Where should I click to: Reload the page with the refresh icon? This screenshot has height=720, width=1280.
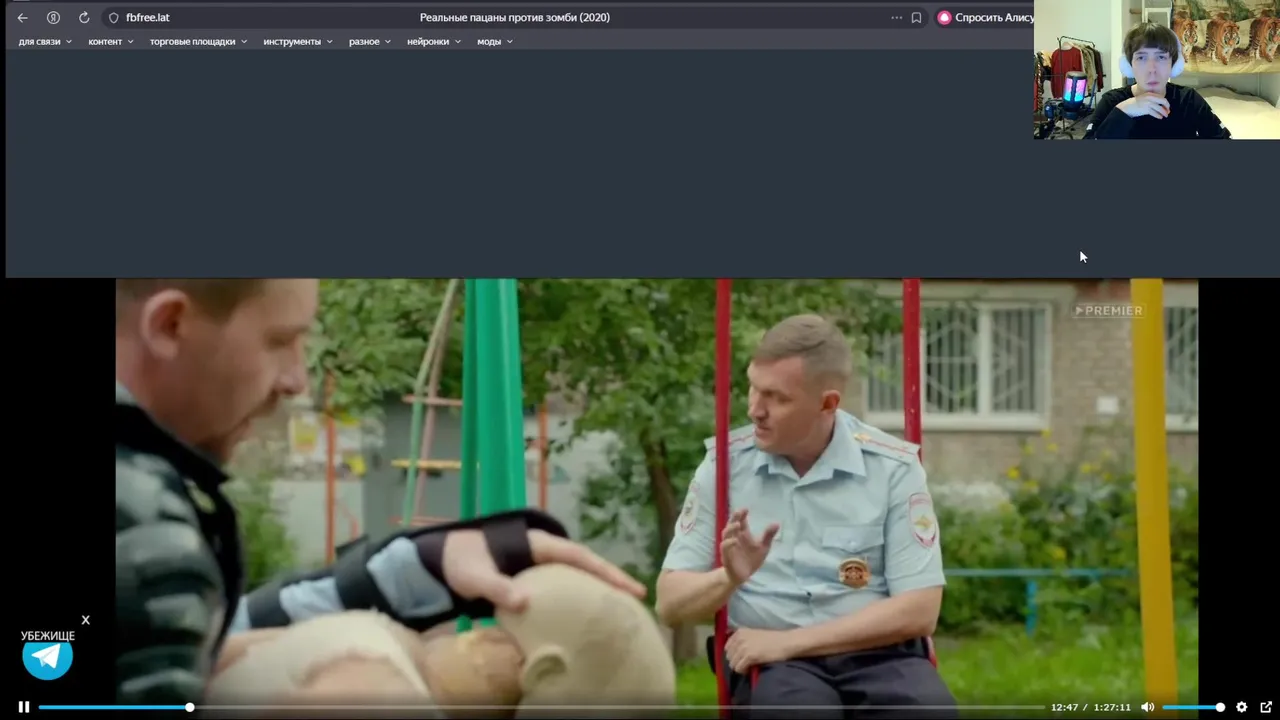click(84, 17)
